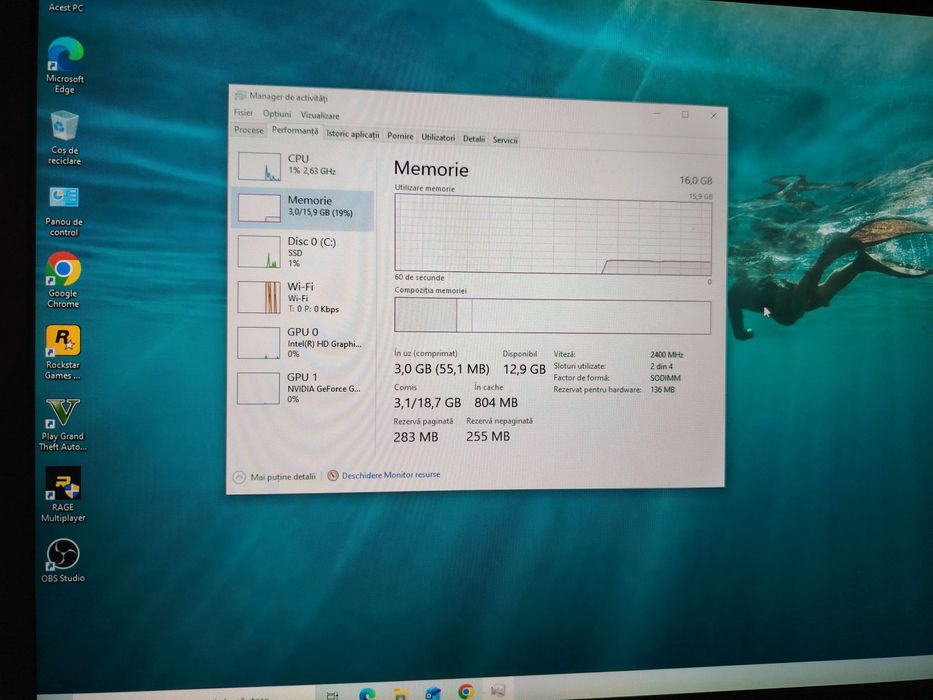Open Outlook from the taskbar
This screenshot has width=933, height=700.
433,692
